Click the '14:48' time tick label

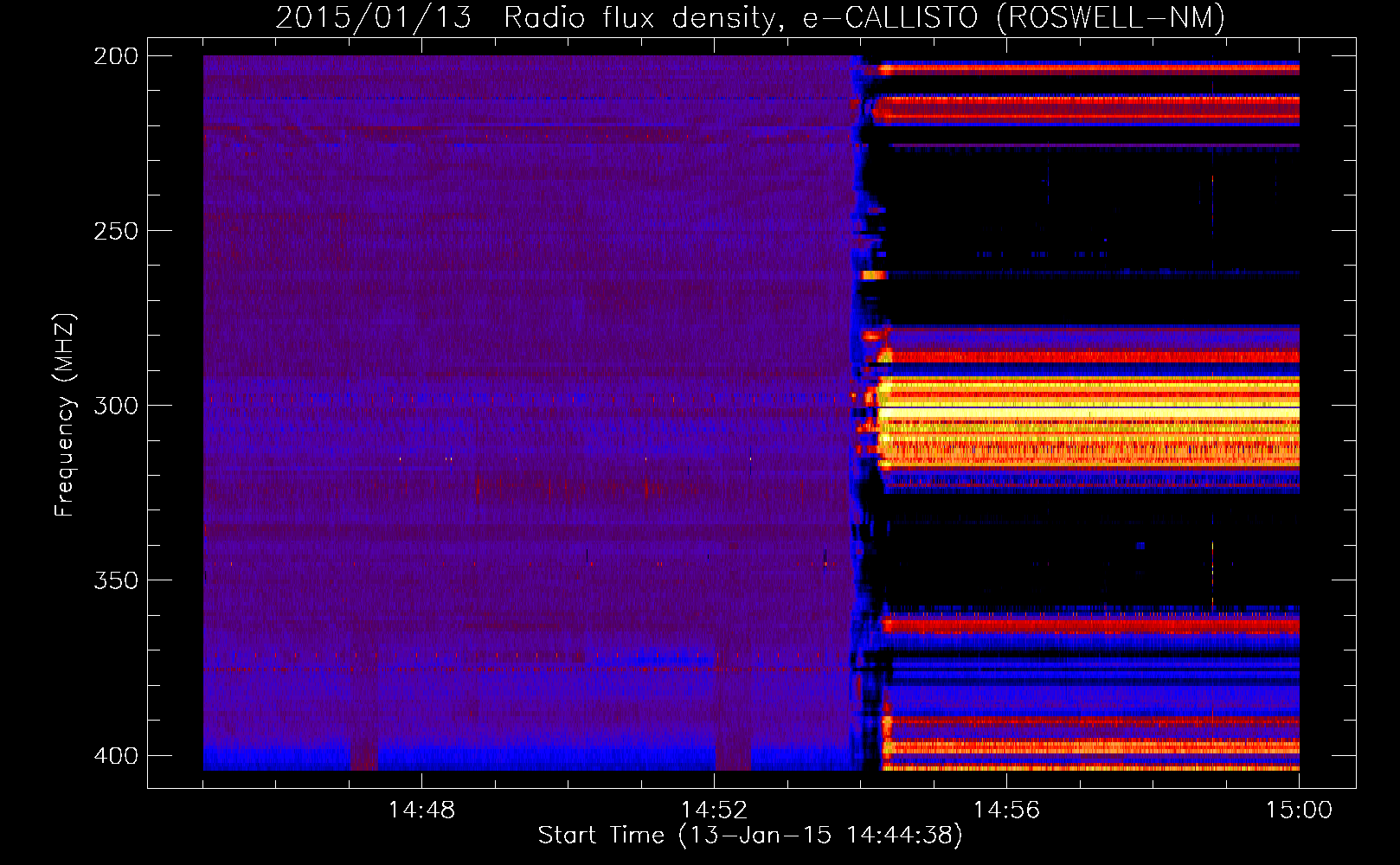tap(421, 811)
